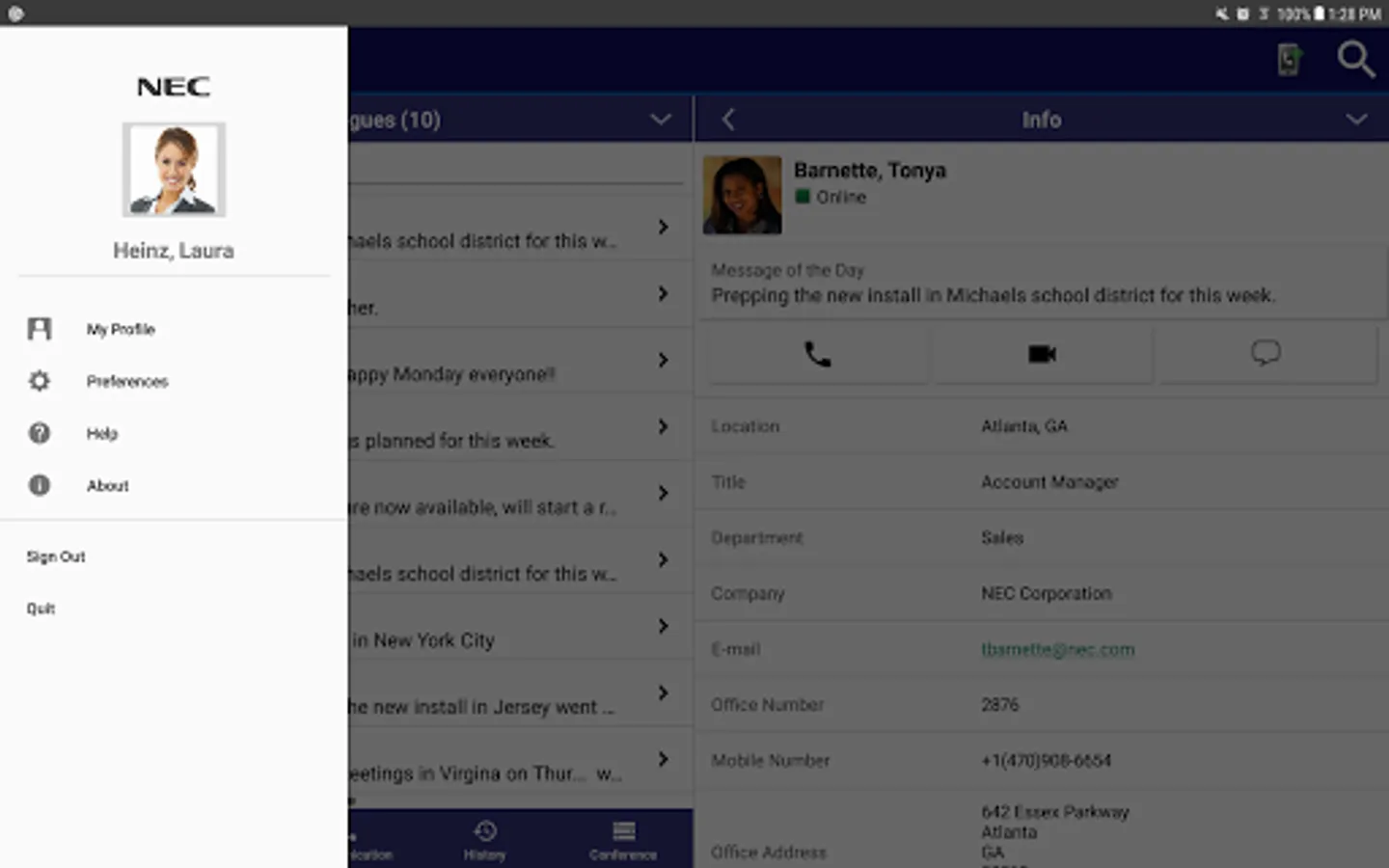Click the NEC Corporation company value
This screenshot has height=868, width=1389.
[1047, 594]
